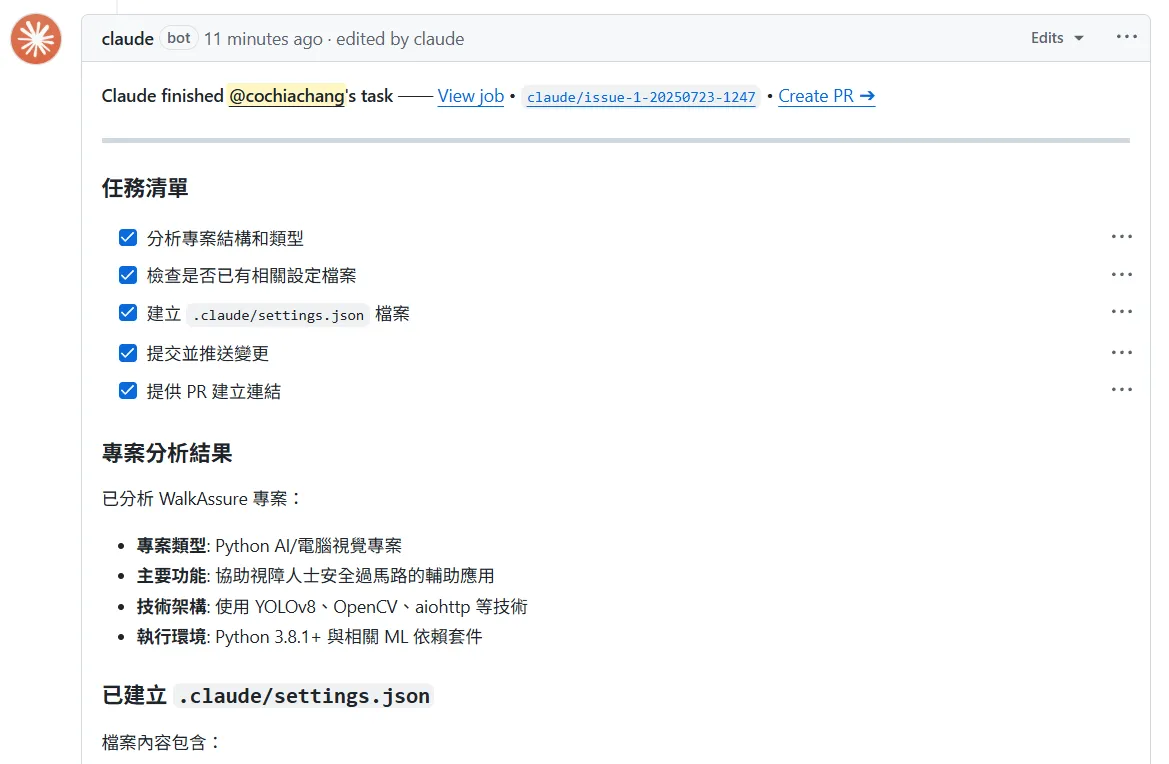The image size is (1169, 764).
Task: Follow the Create PR link
Action: tap(826, 96)
